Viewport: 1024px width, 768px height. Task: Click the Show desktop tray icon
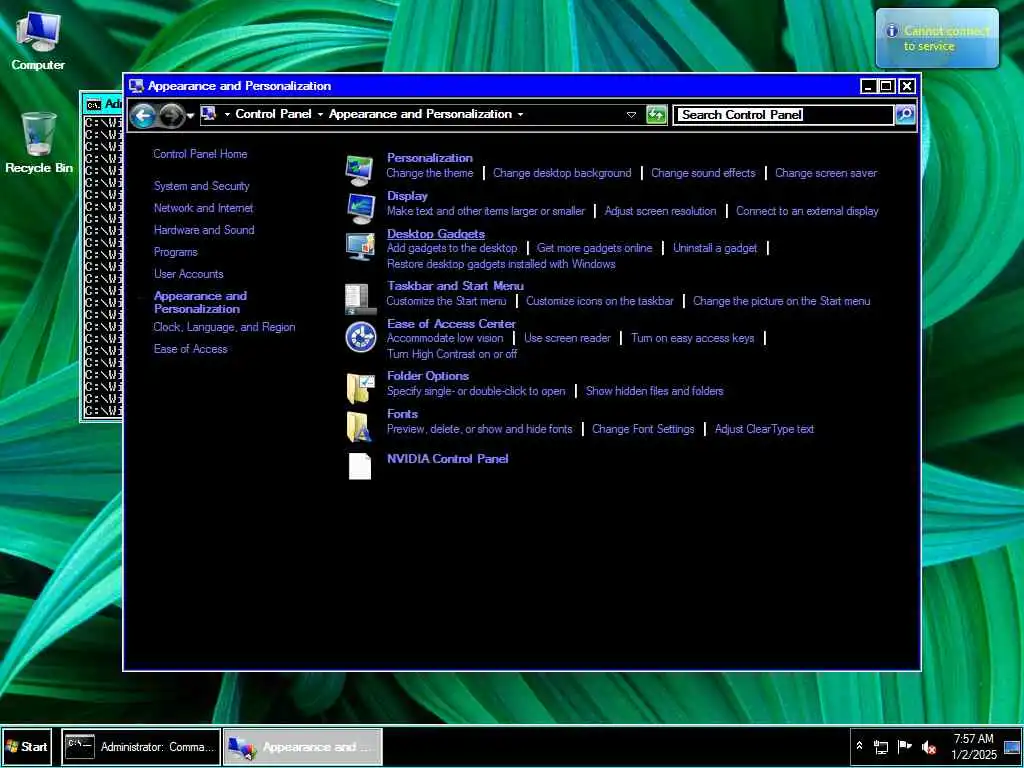pyautogui.click(x=1012, y=747)
